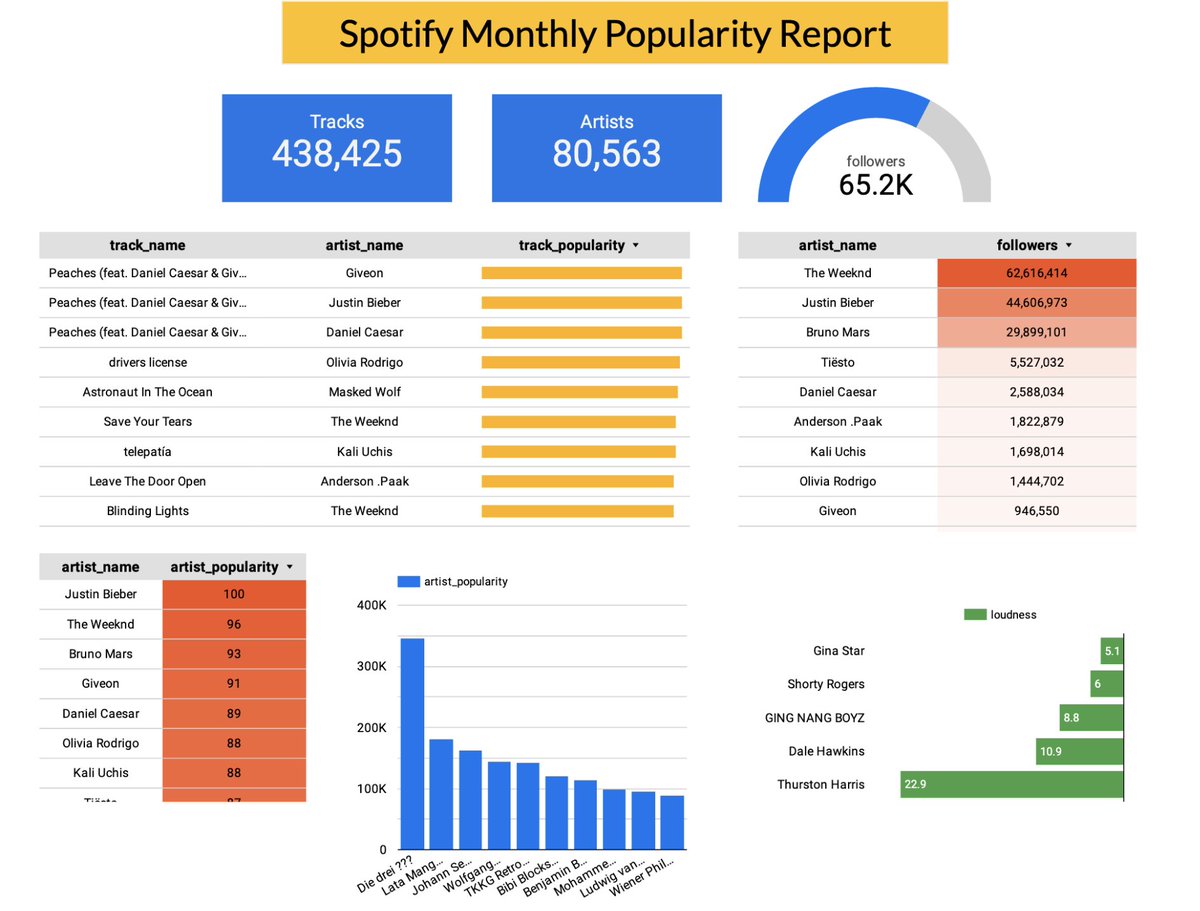Click the Thurston Harris 22.9 loudness bar
The height and width of the screenshot is (911, 1200).
pyautogui.click(x=1011, y=784)
